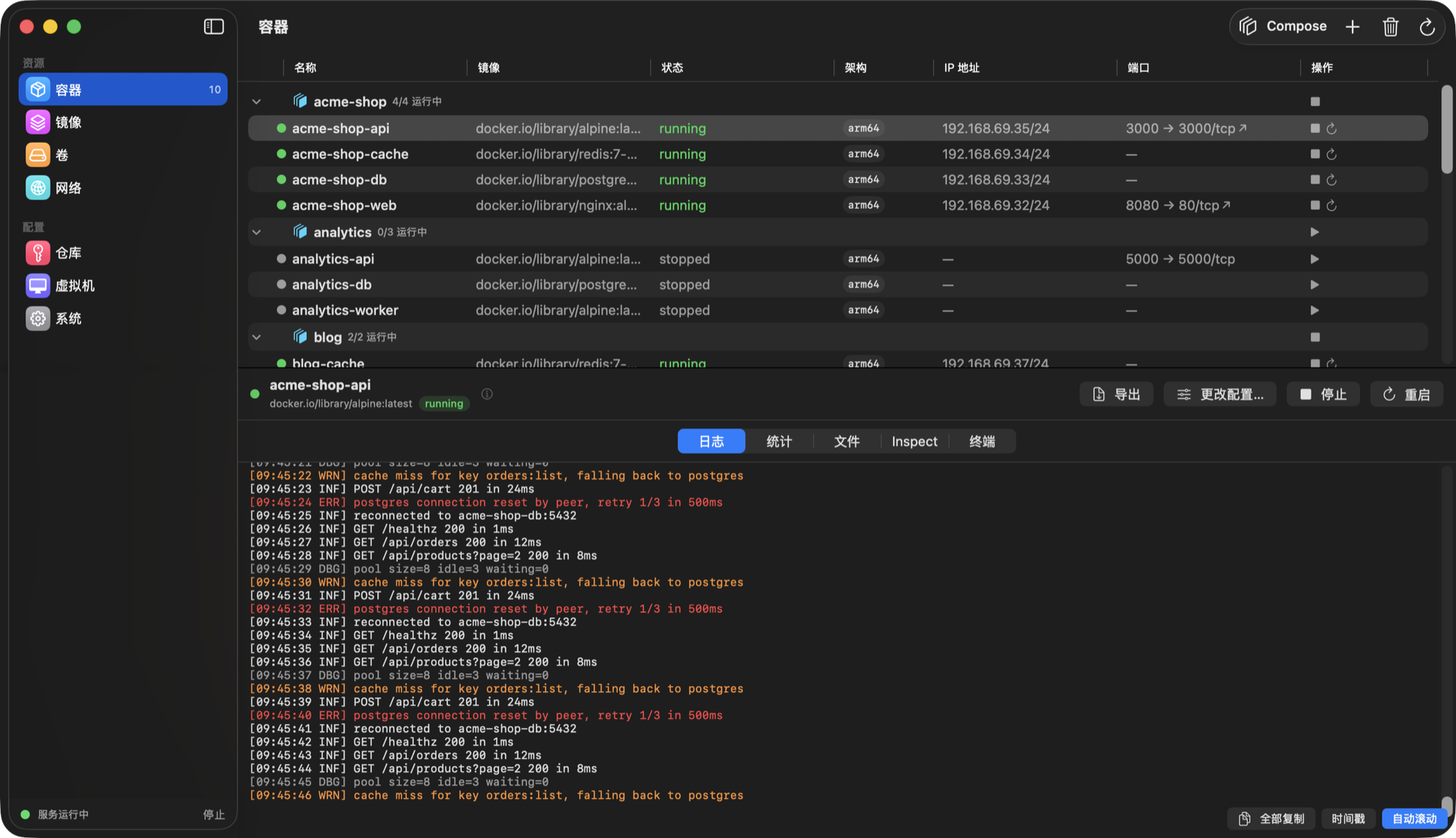This screenshot has width=1456, height=838.
Task: Select the analytics-worker container name
Action: 345,310
